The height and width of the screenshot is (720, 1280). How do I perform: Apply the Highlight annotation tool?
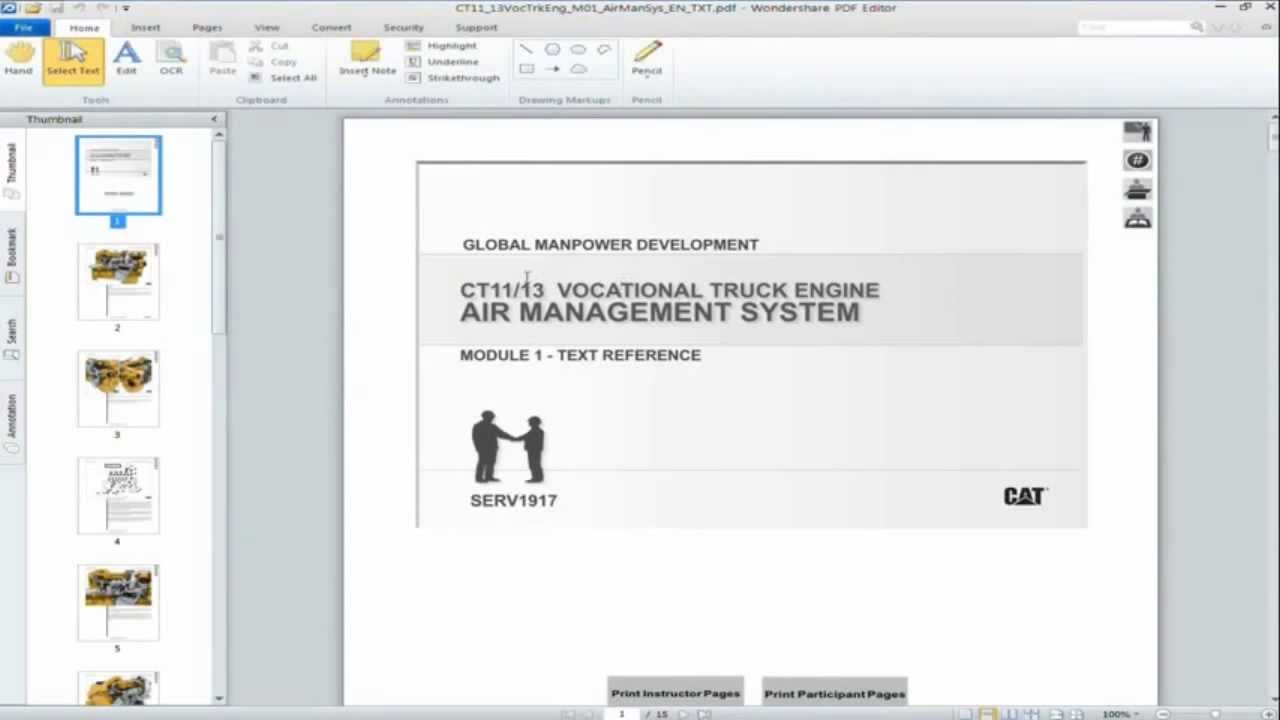coord(441,46)
